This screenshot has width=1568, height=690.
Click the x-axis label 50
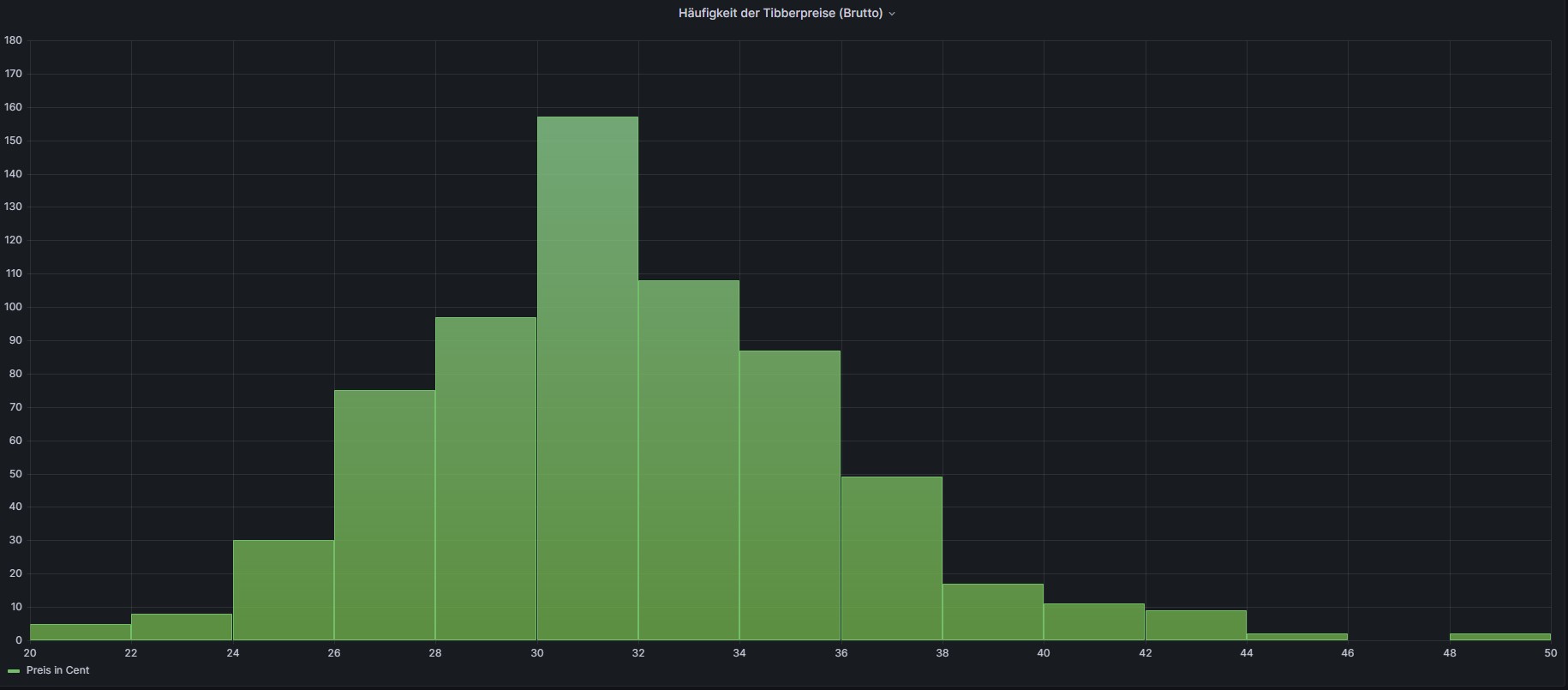coord(1550,653)
